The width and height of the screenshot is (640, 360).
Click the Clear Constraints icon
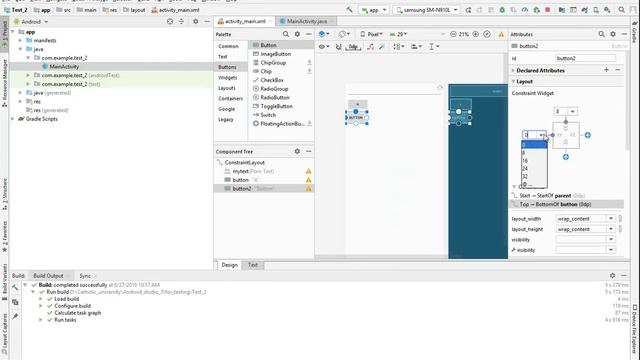(370, 47)
